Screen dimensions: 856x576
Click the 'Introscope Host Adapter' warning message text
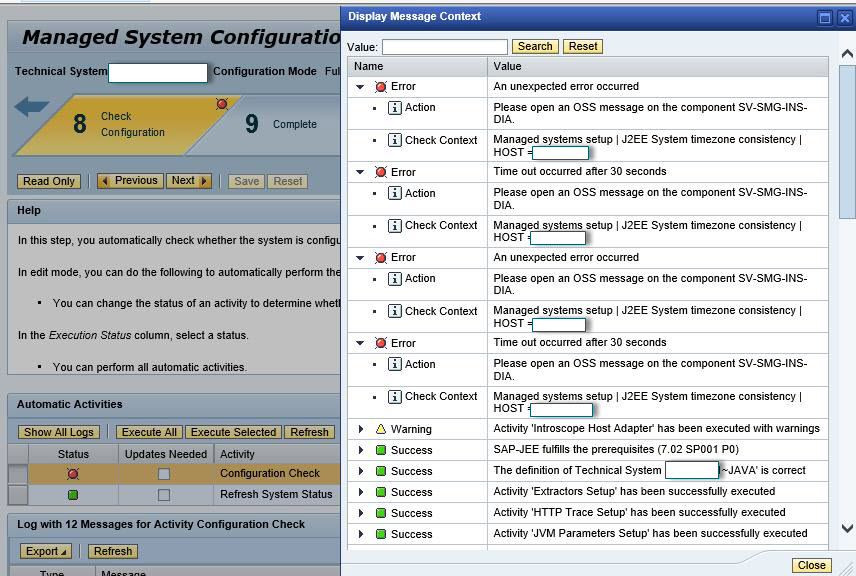tap(657, 429)
